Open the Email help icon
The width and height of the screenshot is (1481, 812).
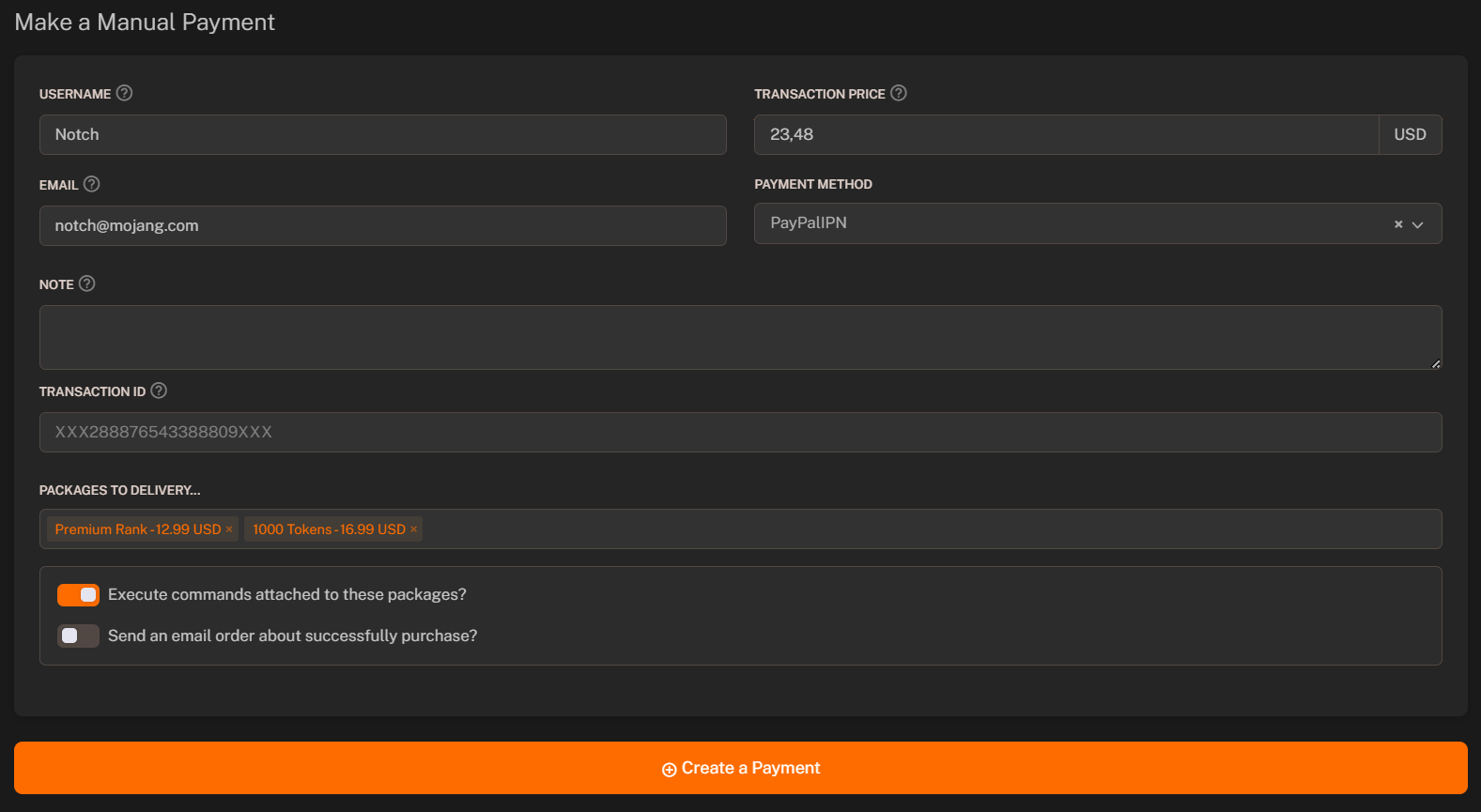[91, 184]
